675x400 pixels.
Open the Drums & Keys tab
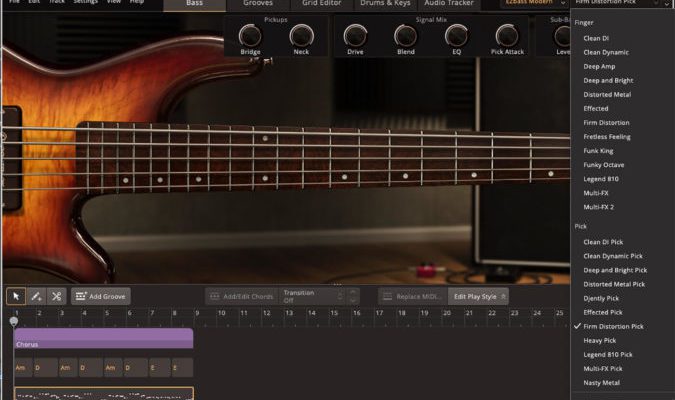[383, 4]
